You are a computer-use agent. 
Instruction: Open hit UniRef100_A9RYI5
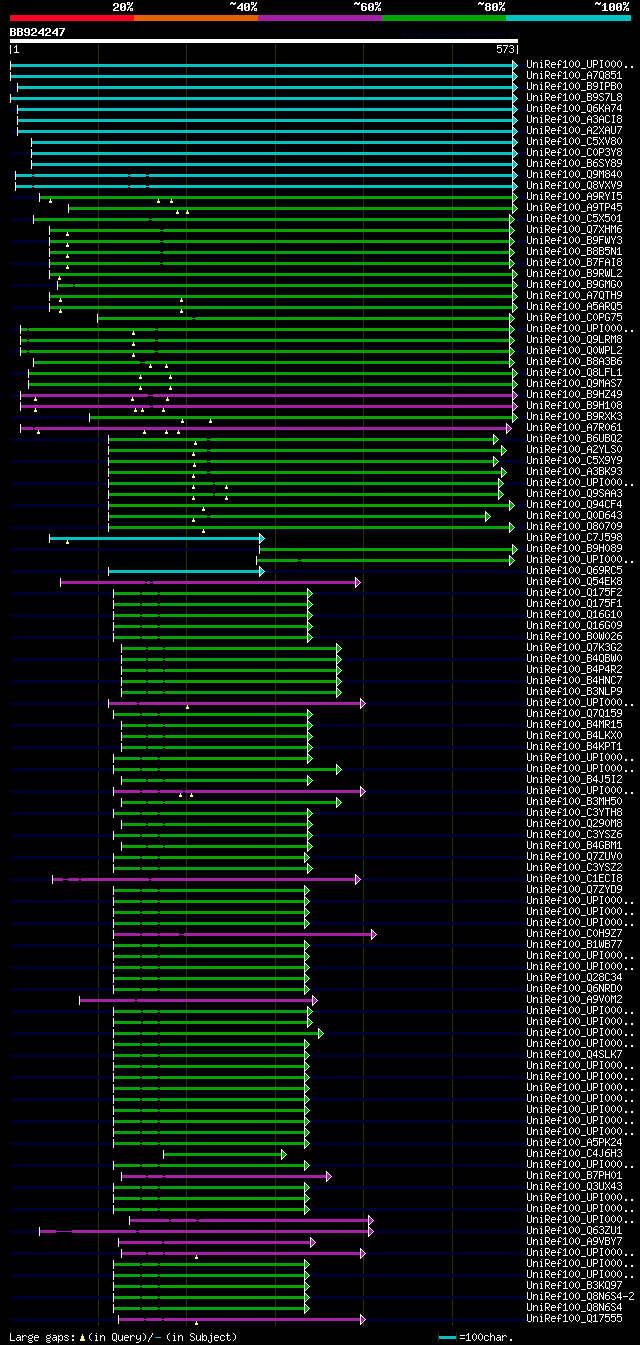pyautogui.click(x=574, y=196)
